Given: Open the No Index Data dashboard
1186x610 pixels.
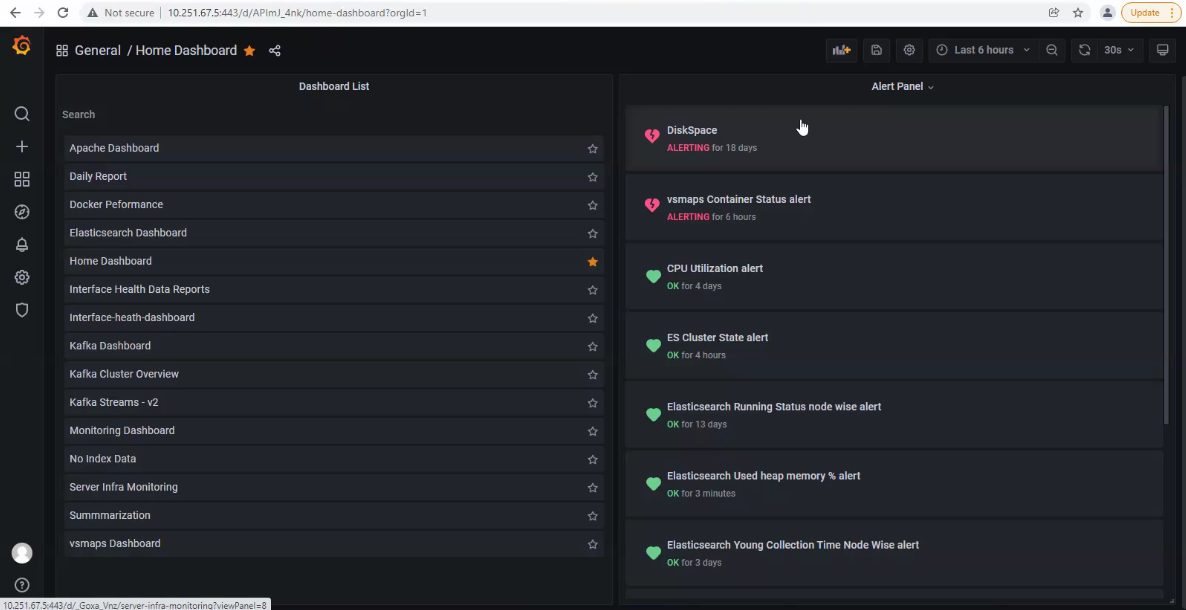Looking at the screenshot, I should [x=103, y=459].
